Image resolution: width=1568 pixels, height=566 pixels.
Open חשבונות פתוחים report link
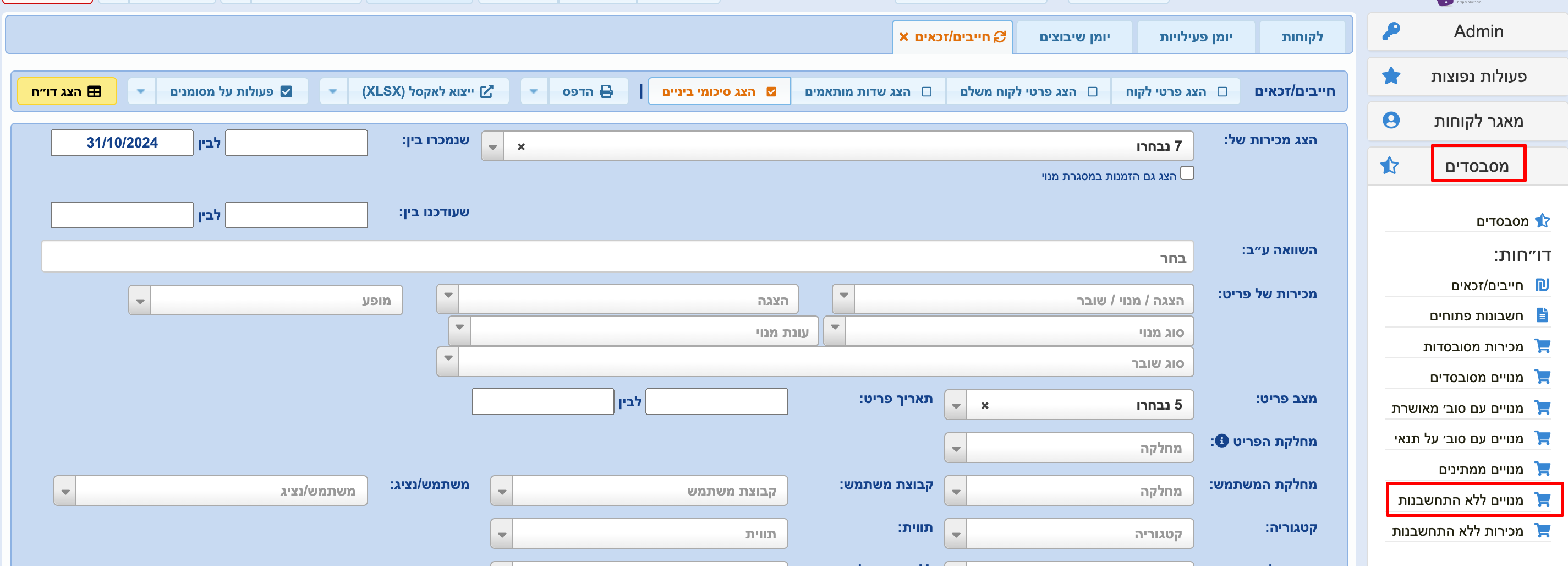[1476, 315]
